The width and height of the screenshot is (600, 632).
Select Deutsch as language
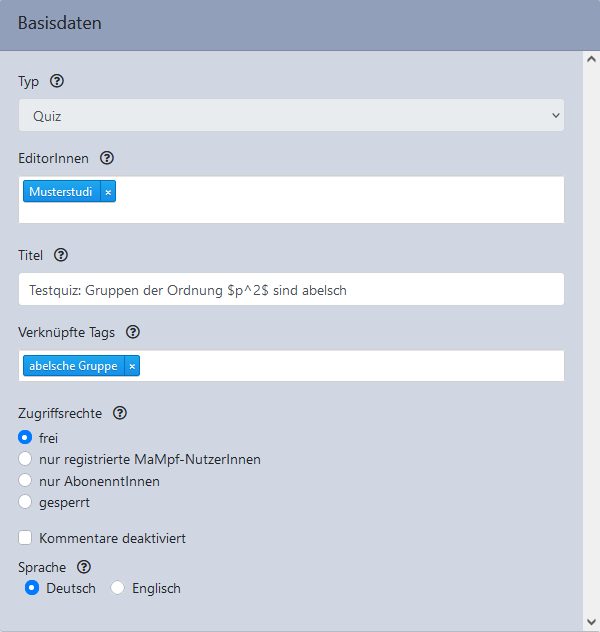33,588
